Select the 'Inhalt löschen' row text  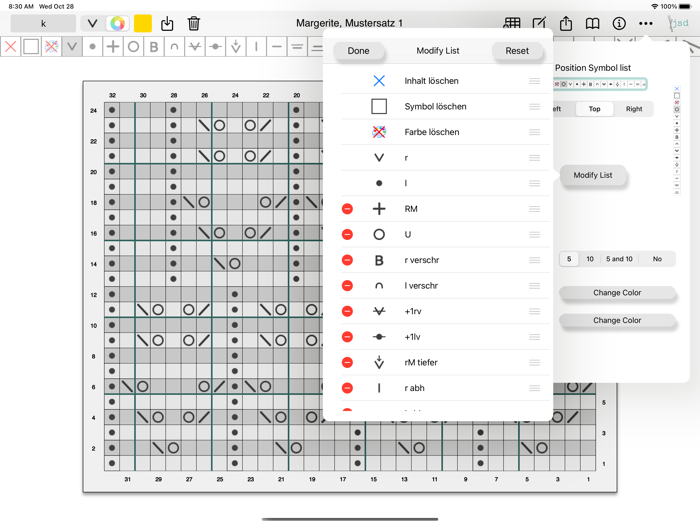(x=431, y=81)
